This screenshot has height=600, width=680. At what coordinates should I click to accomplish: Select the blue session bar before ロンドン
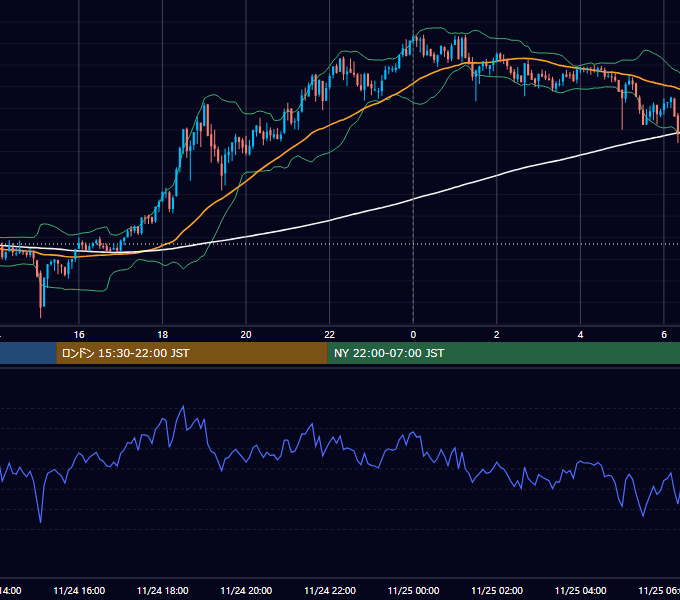[x=28, y=353]
